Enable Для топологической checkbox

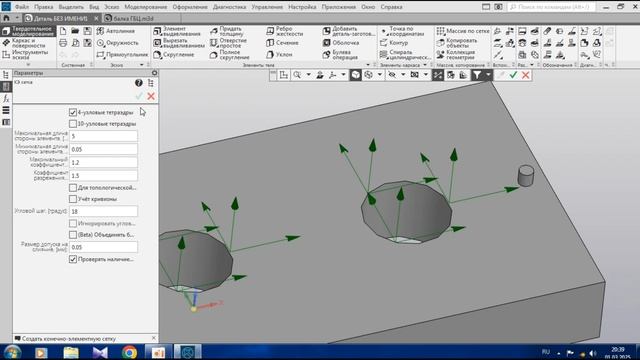click(73, 188)
